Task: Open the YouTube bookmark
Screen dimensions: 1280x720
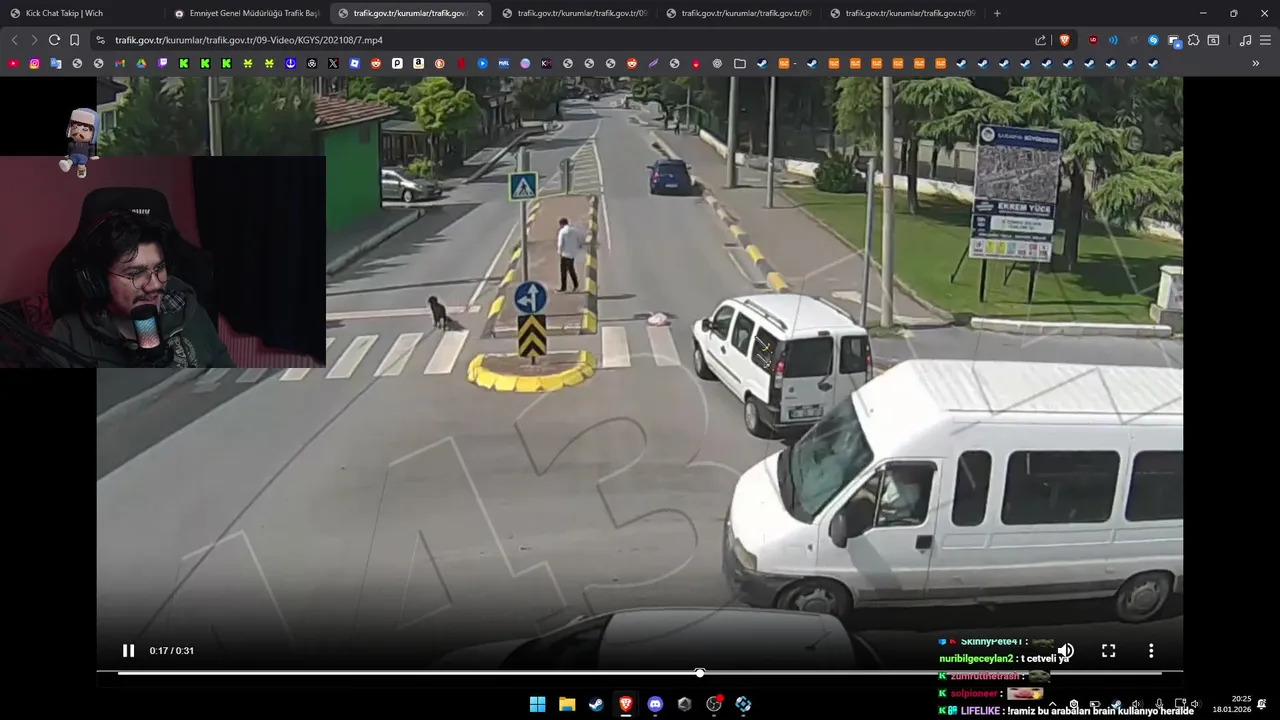Action: click(13, 63)
